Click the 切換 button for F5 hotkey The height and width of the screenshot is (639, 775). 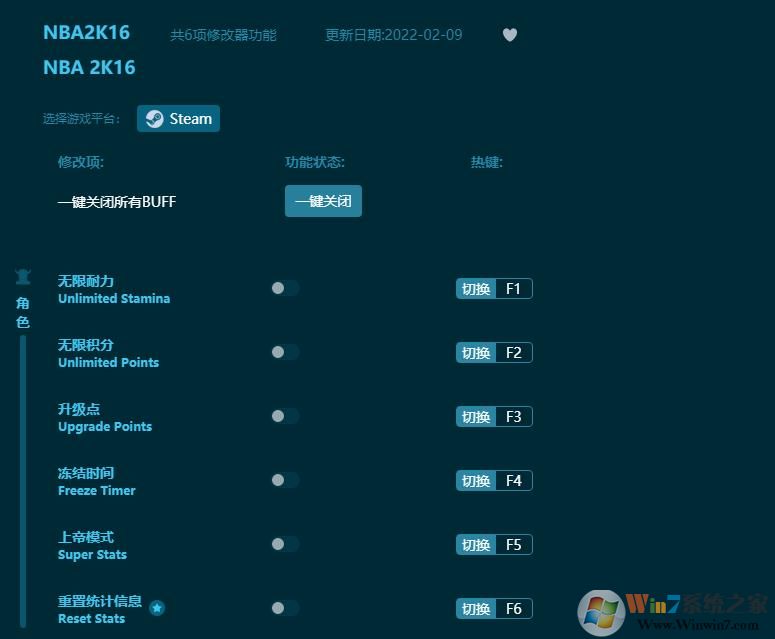[x=475, y=545]
